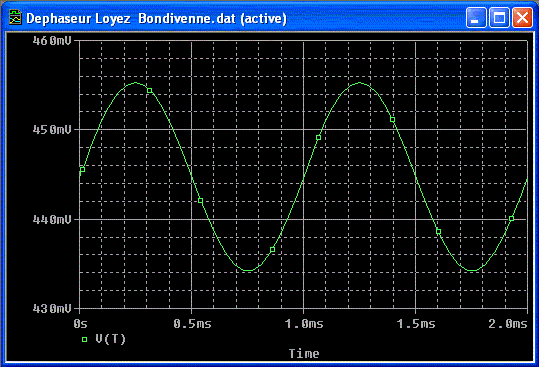This screenshot has width=539, height=367.
Task: Click the last trace marker at 440mV near 2.0ms
Action: [x=512, y=219]
